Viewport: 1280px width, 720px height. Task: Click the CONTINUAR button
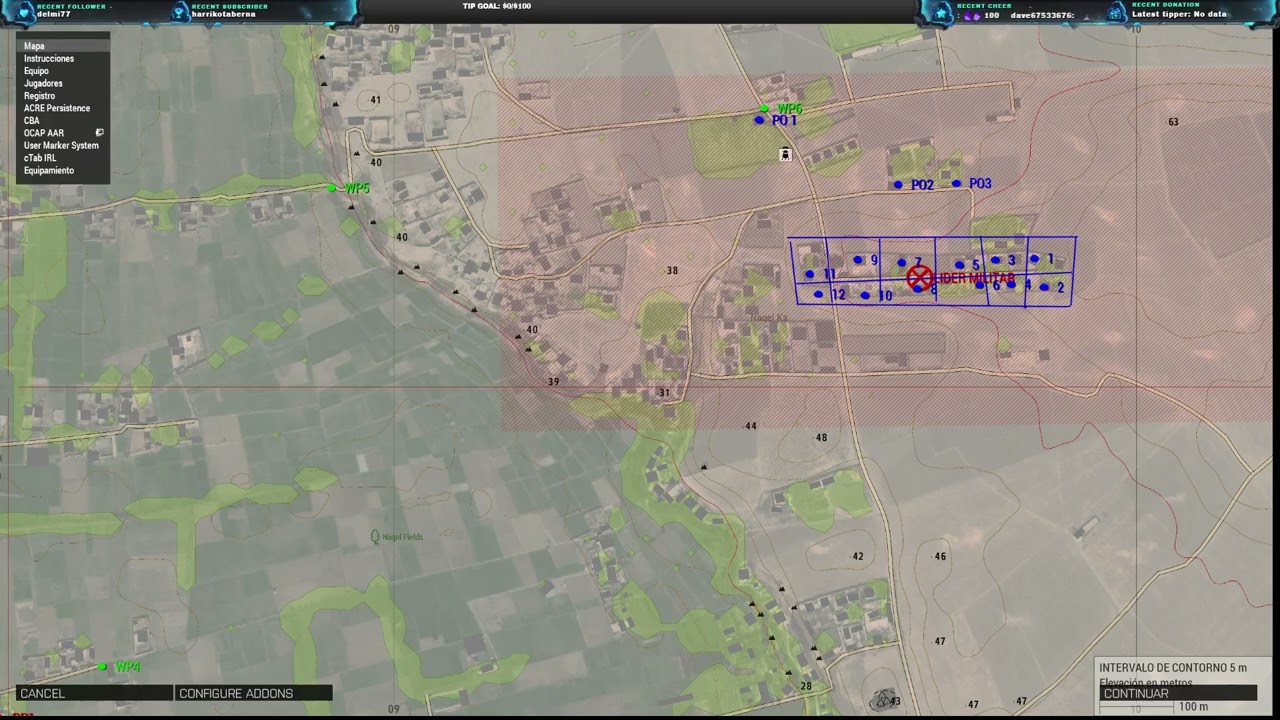[x=1178, y=693]
